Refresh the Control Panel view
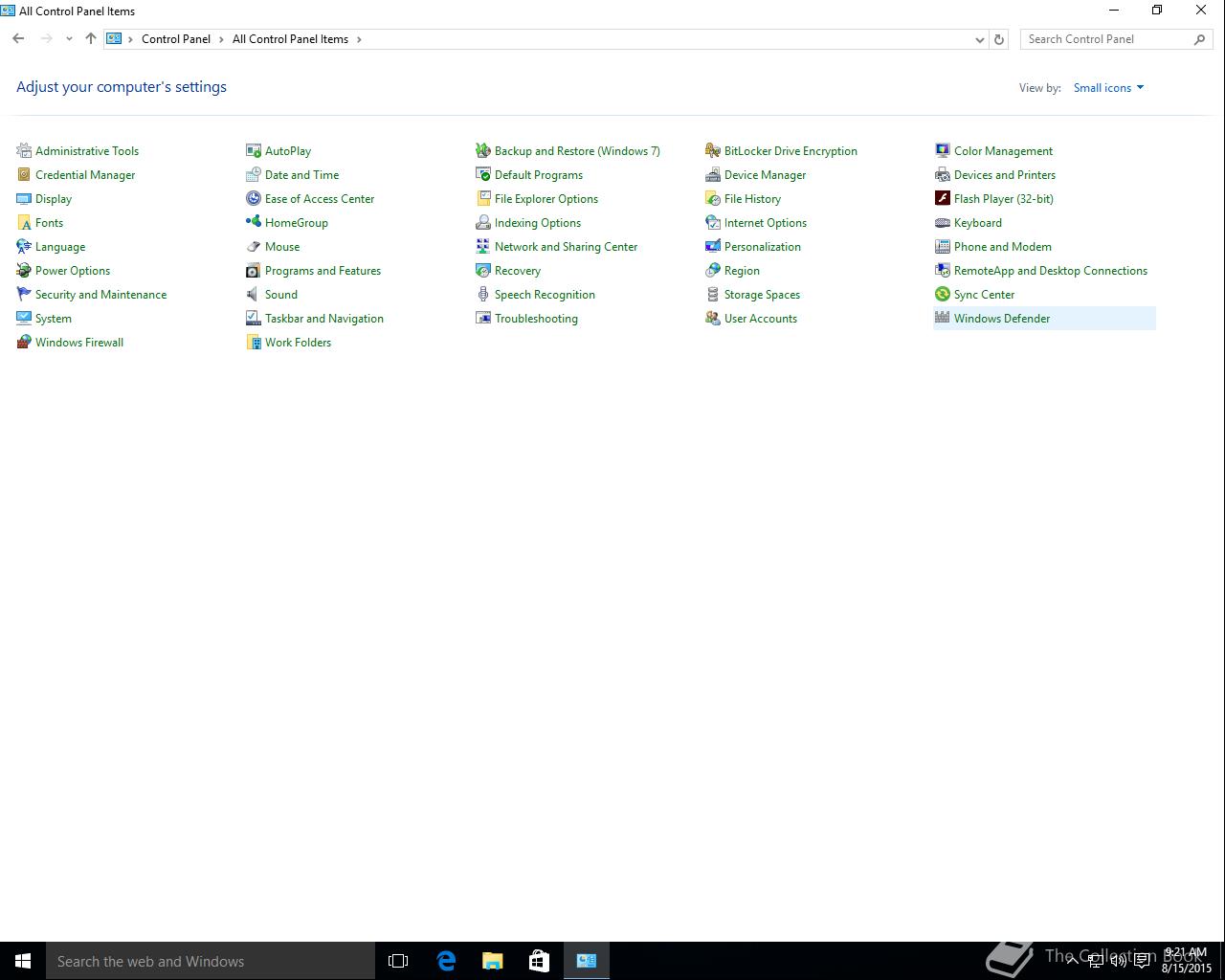The image size is (1225, 980). coord(999,39)
